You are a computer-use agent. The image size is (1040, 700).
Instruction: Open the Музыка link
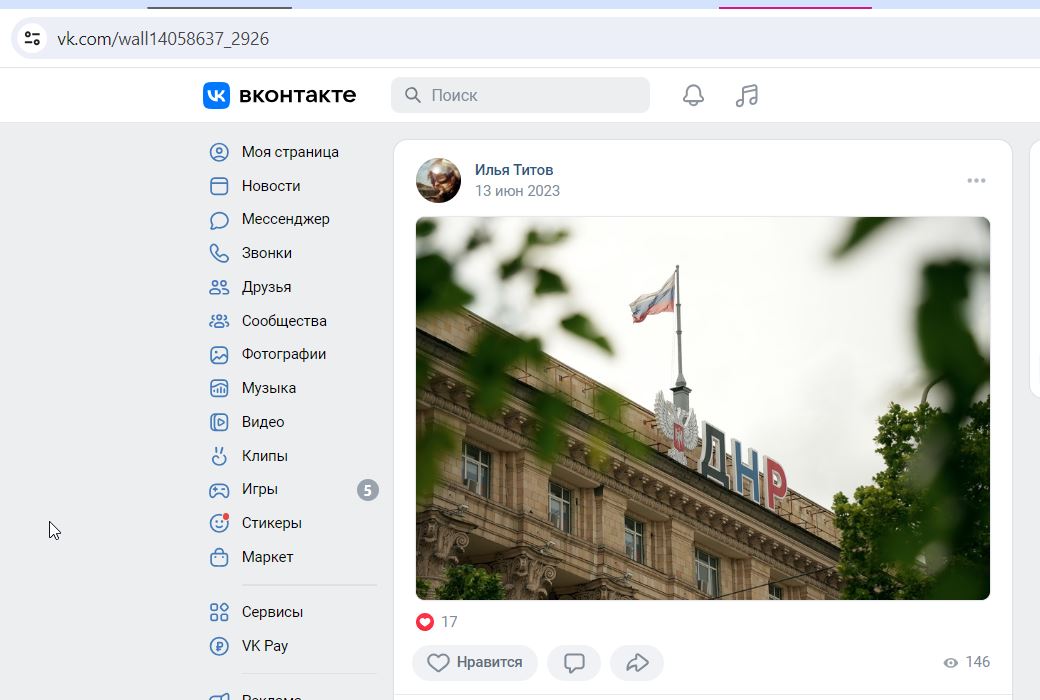[269, 388]
